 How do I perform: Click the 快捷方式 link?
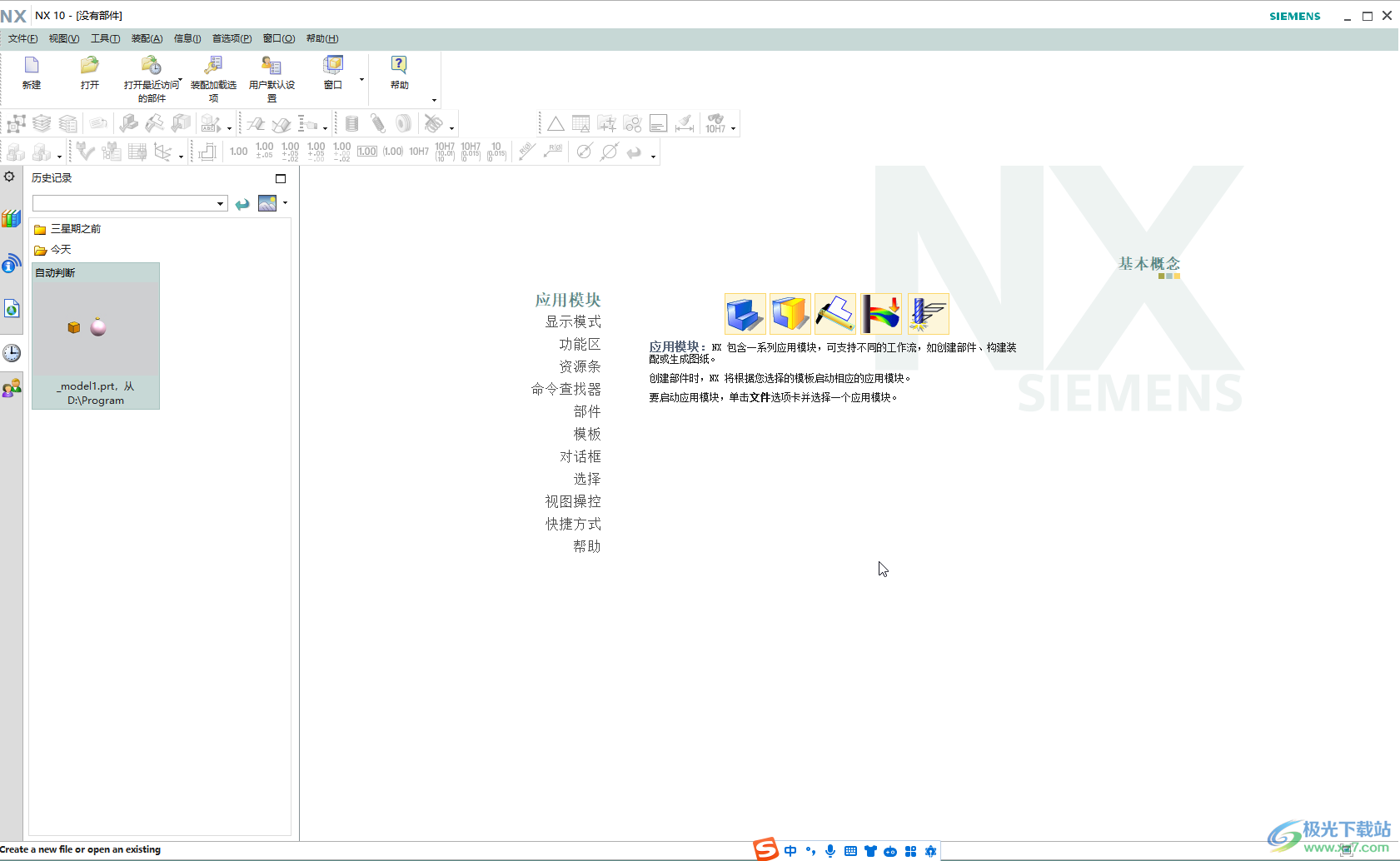(x=573, y=524)
